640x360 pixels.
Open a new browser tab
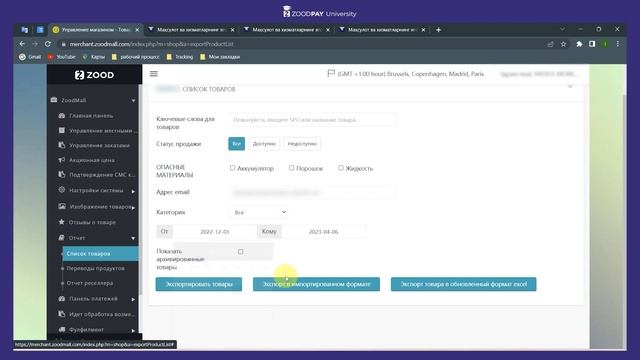[x=438, y=29]
